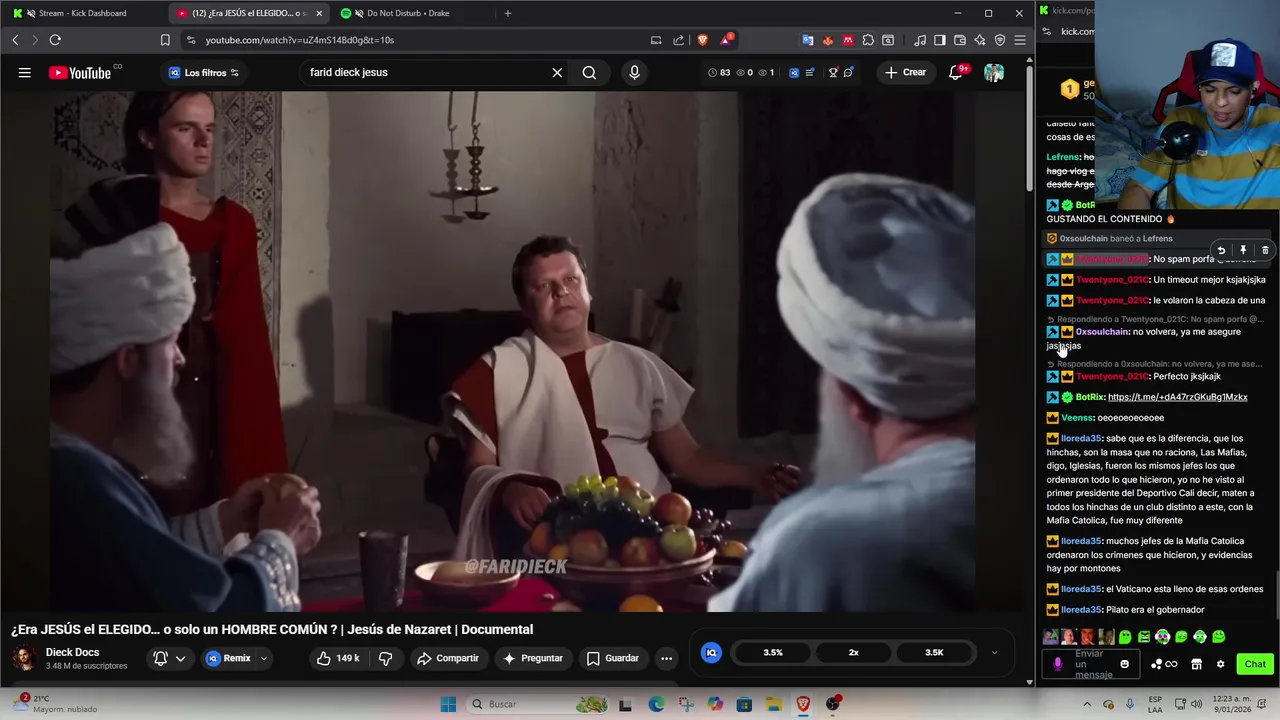
Task: Open Kick chat settings gear
Action: [x=1220, y=664]
